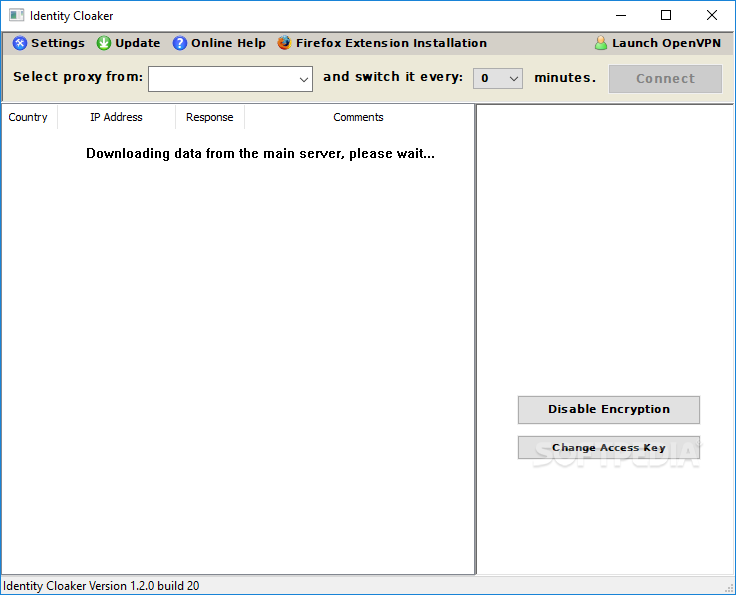This screenshot has width=736, height=595.
Task: Click the version 1.2.0 build 20 status text
Action: point(101,586)
